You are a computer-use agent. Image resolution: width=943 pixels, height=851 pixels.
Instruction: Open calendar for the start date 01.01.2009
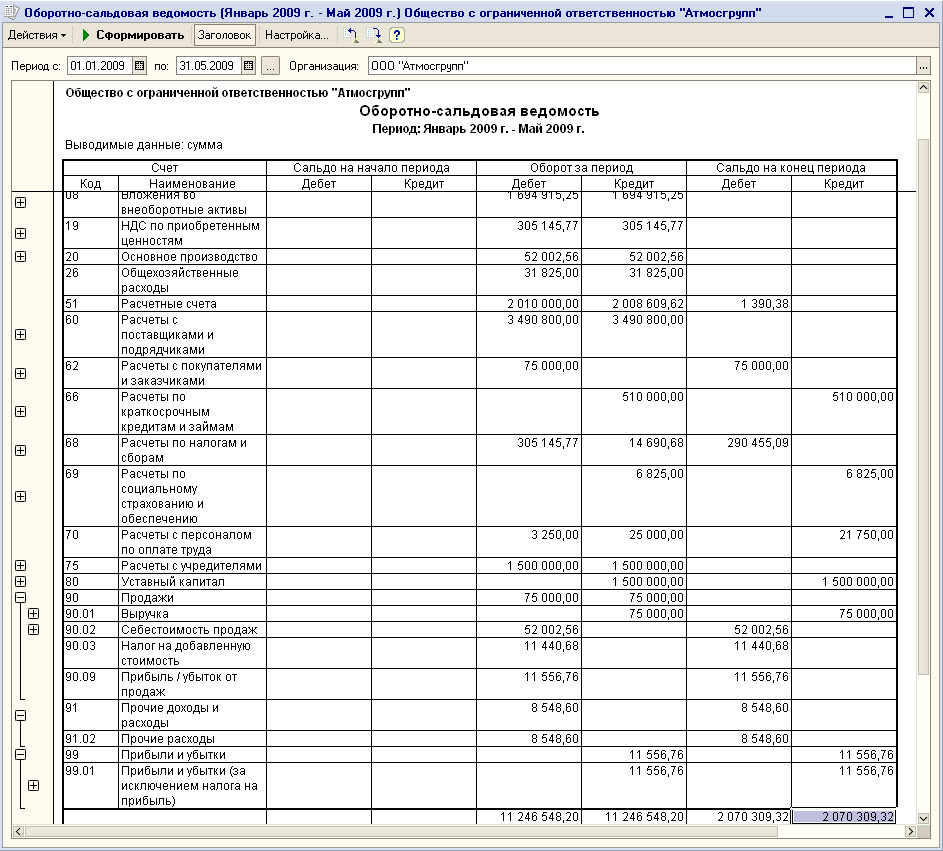pyautogui.click(x=139, y=66)
